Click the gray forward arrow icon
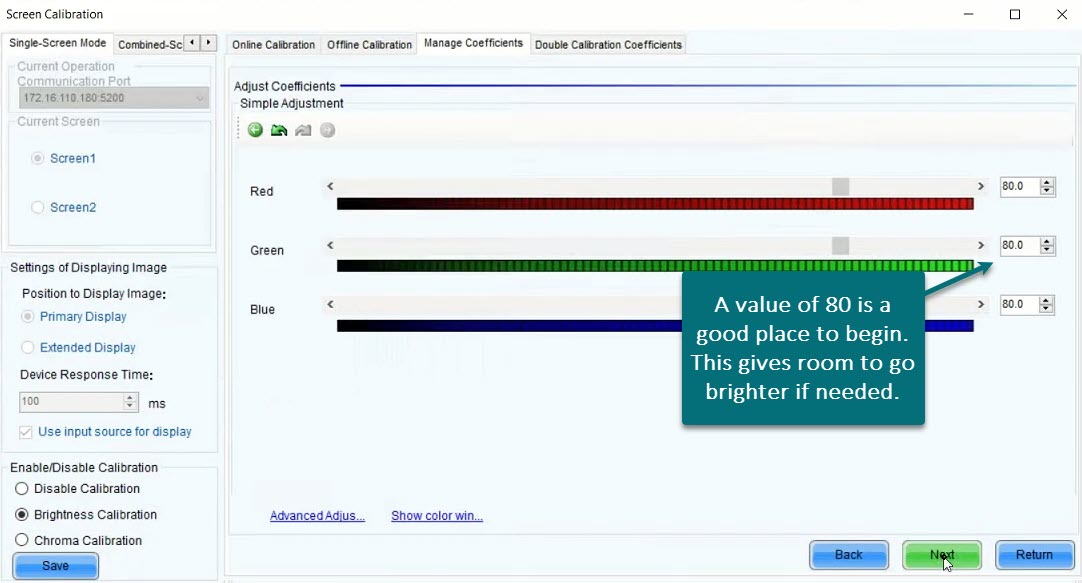 327,130
